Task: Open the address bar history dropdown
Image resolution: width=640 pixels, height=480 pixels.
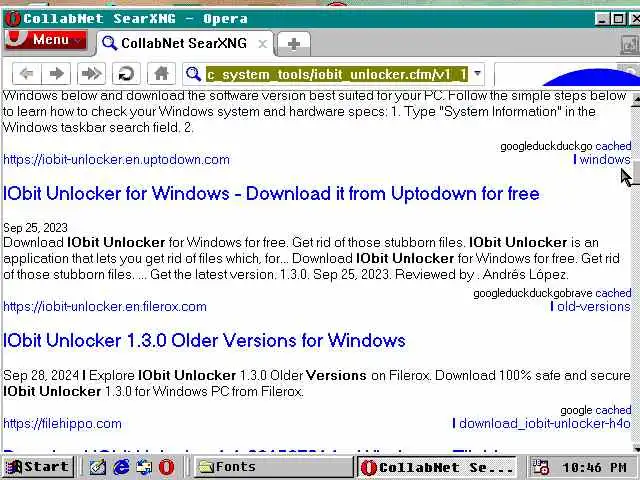Action: tap(477, 74)
